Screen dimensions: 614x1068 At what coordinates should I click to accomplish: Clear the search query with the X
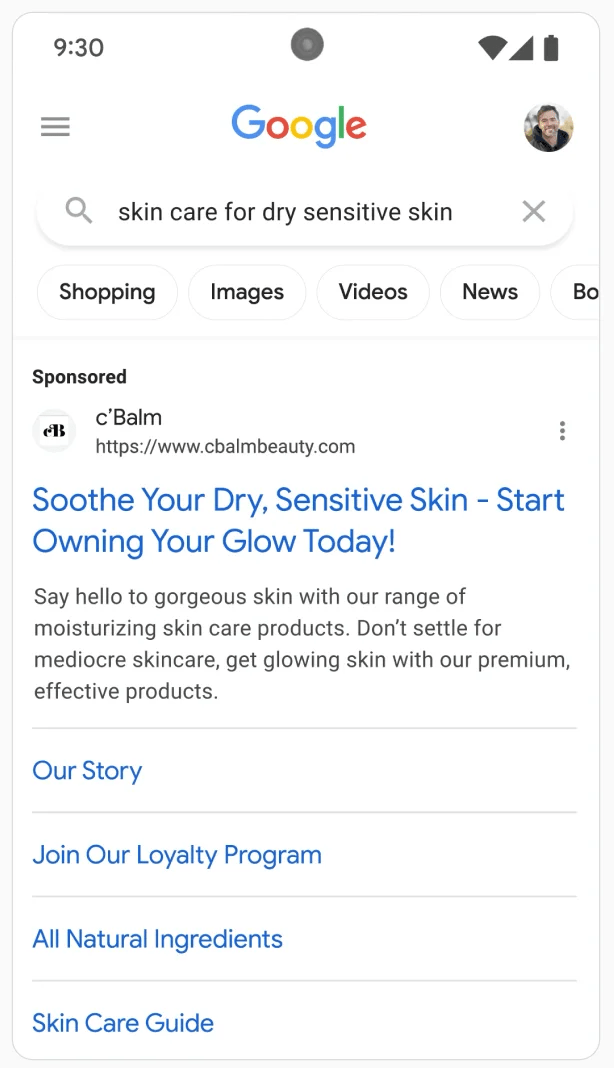point(533,211)
